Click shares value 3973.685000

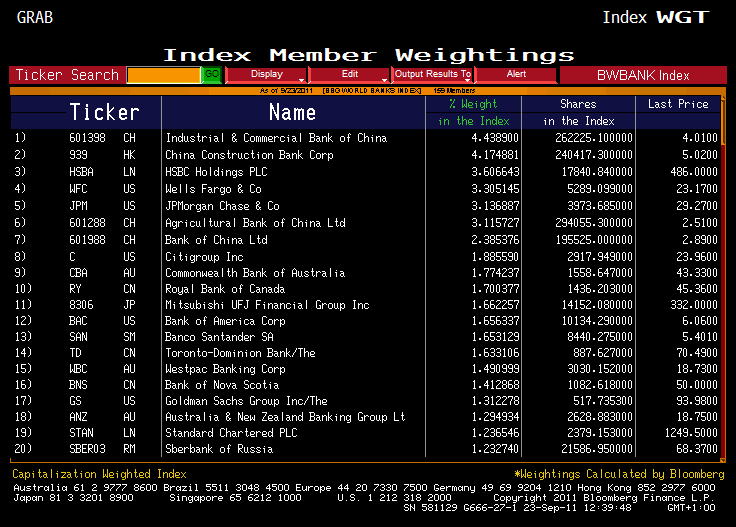coord(600,206)
